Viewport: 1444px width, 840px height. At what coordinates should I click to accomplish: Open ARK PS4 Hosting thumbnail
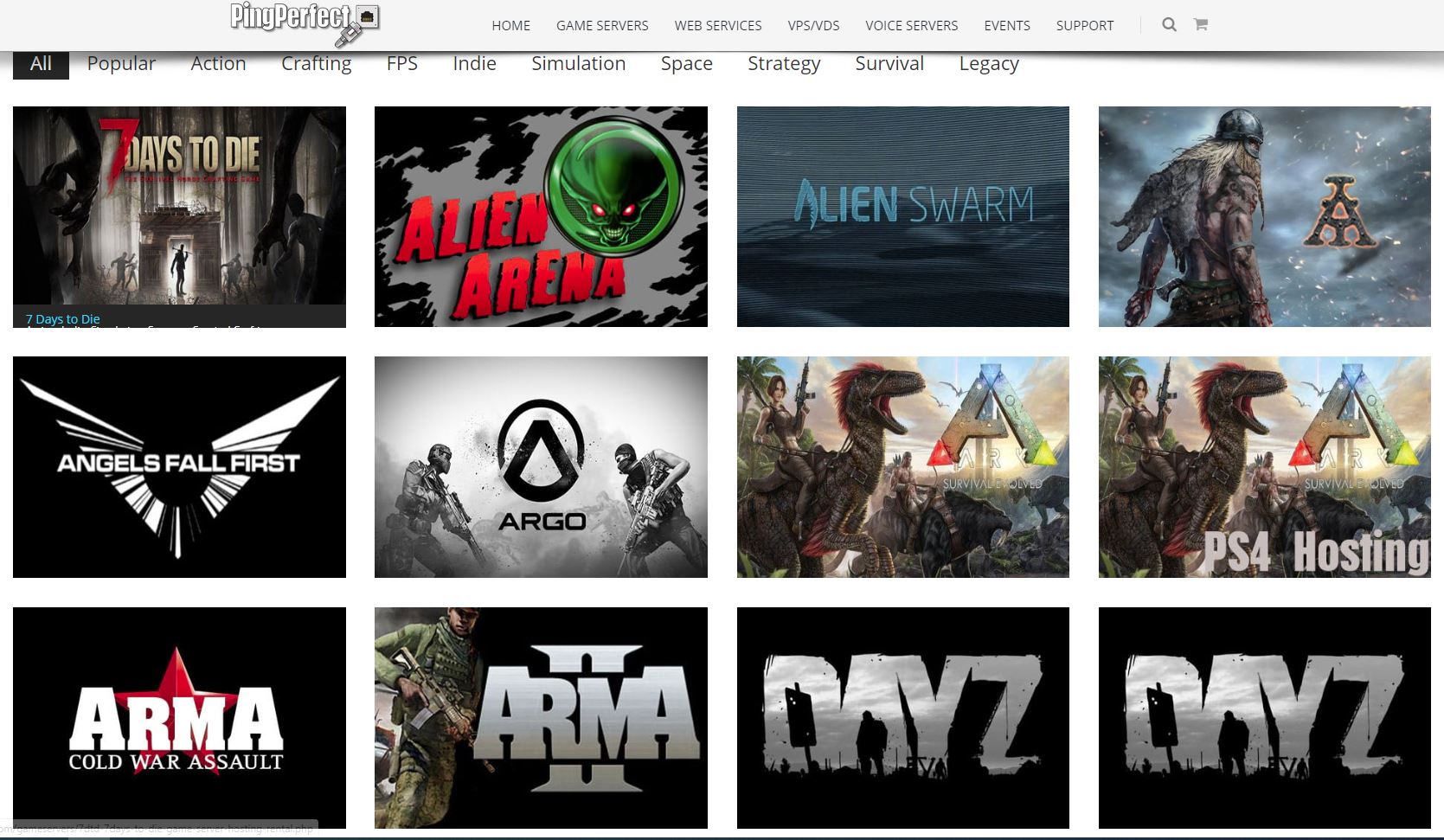tap(1264, 466)
